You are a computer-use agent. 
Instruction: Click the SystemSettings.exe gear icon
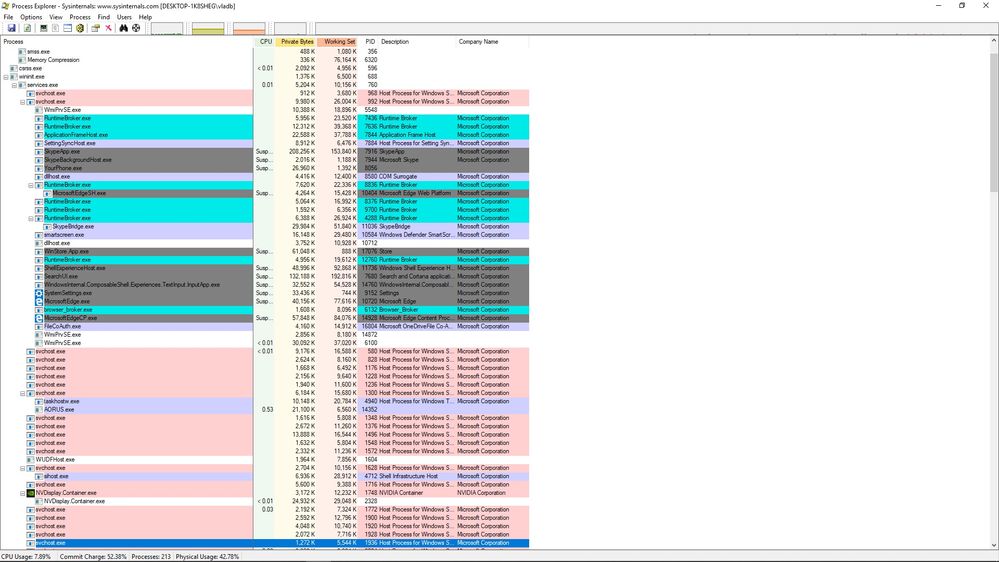point(39,293)
